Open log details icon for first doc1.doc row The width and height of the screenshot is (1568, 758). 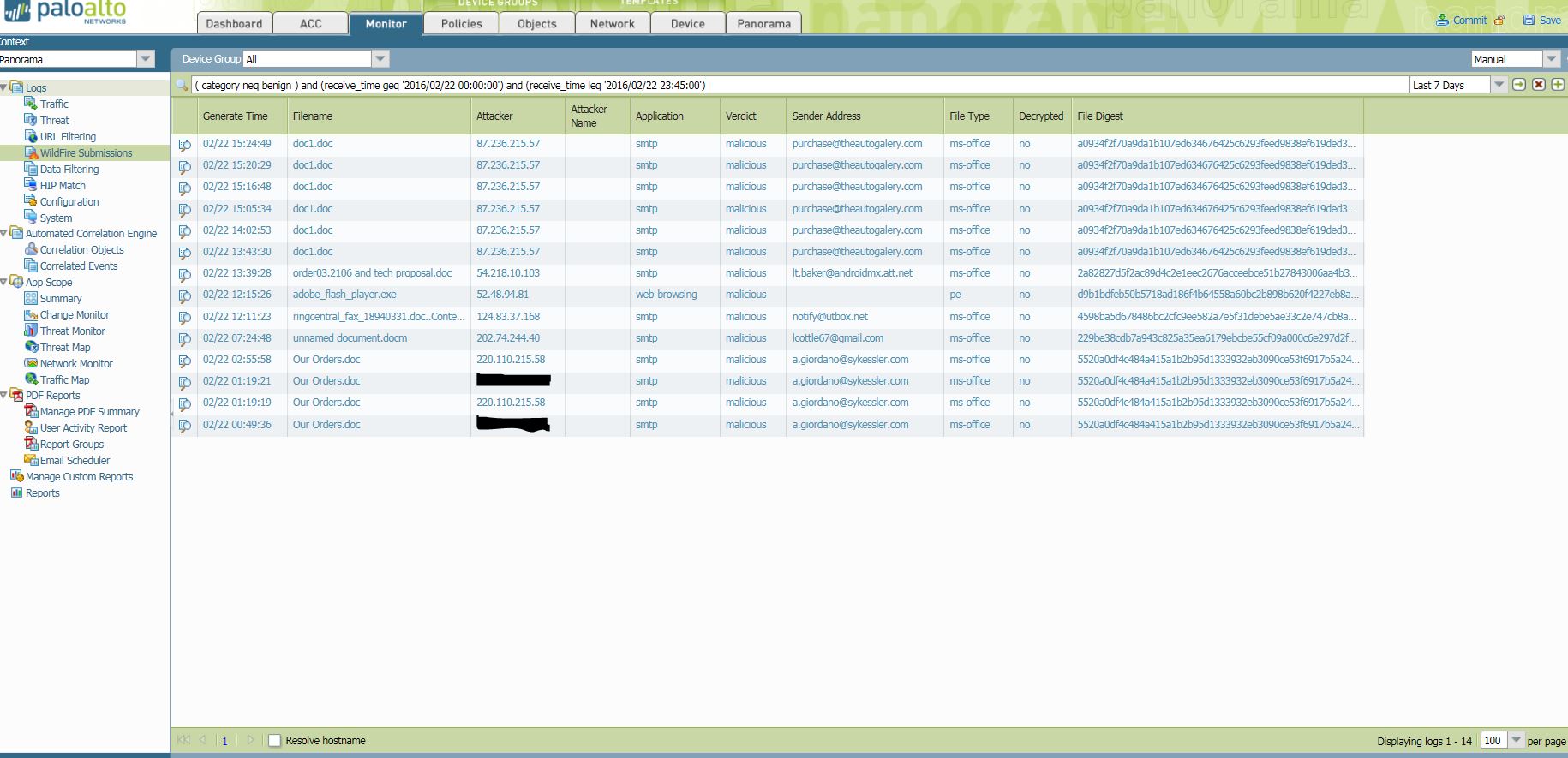pyautogui.click(x=184, y=145)
